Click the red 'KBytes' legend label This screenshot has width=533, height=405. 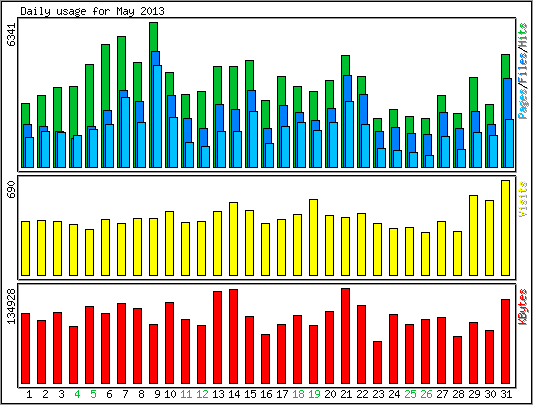pyautogui.click(x=523, y=307)
